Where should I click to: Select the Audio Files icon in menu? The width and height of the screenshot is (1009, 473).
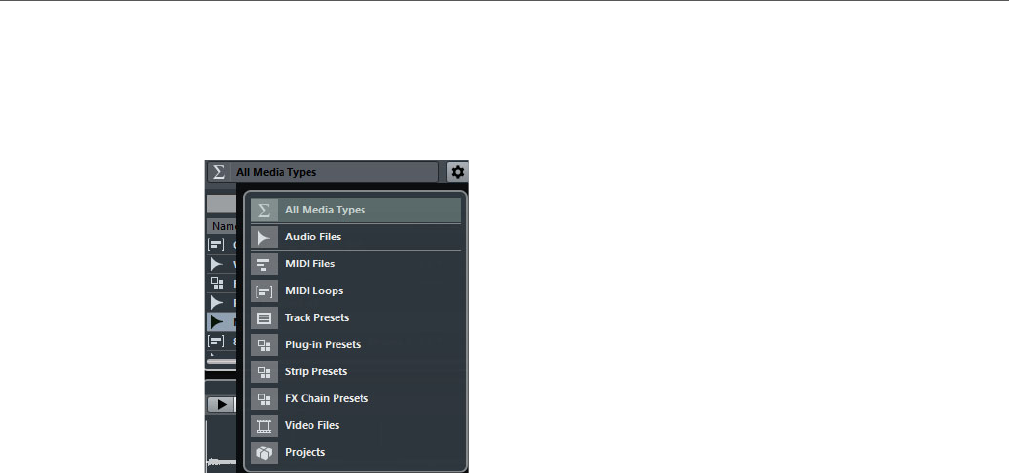pyautogui.click(x=264, y=237)
